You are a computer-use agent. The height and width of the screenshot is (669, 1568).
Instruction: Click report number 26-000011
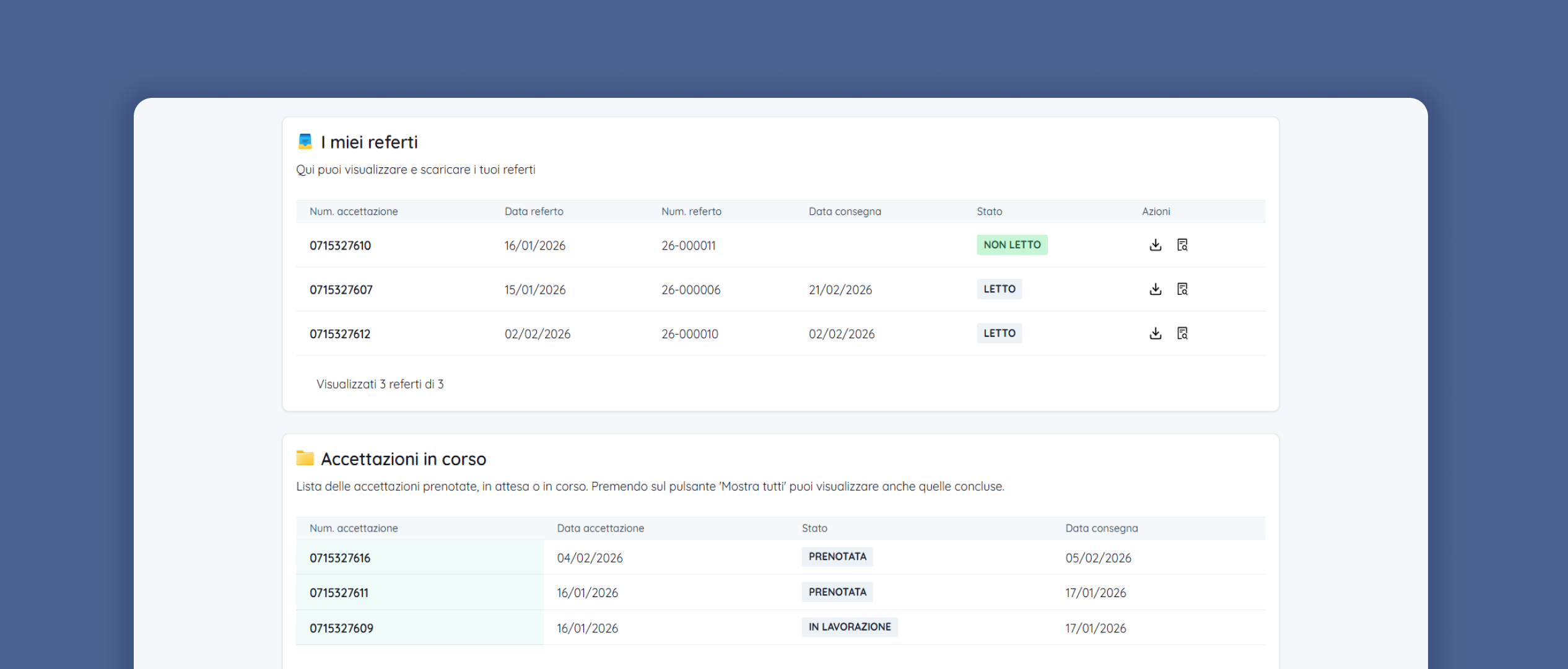click(688, 245)
